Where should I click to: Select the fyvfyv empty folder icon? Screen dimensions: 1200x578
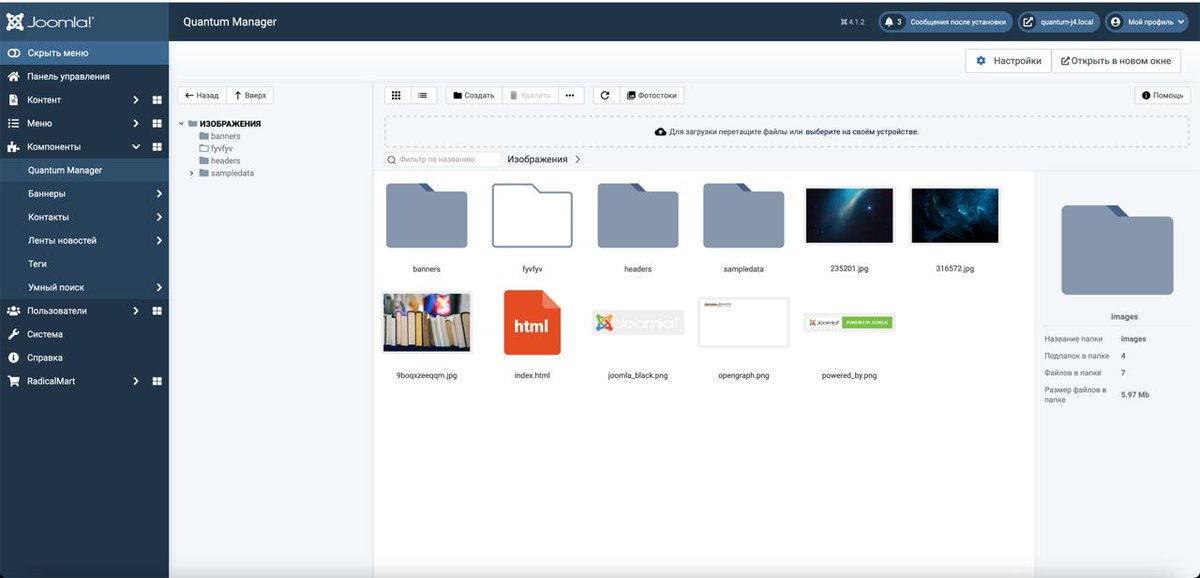[532, 216]
